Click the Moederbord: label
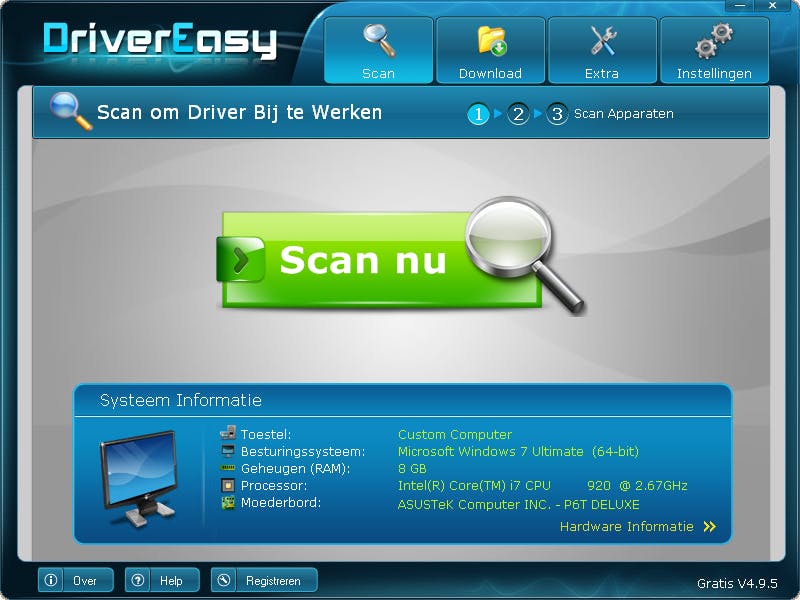Viewport: 800px width, 600px height. 281,503
